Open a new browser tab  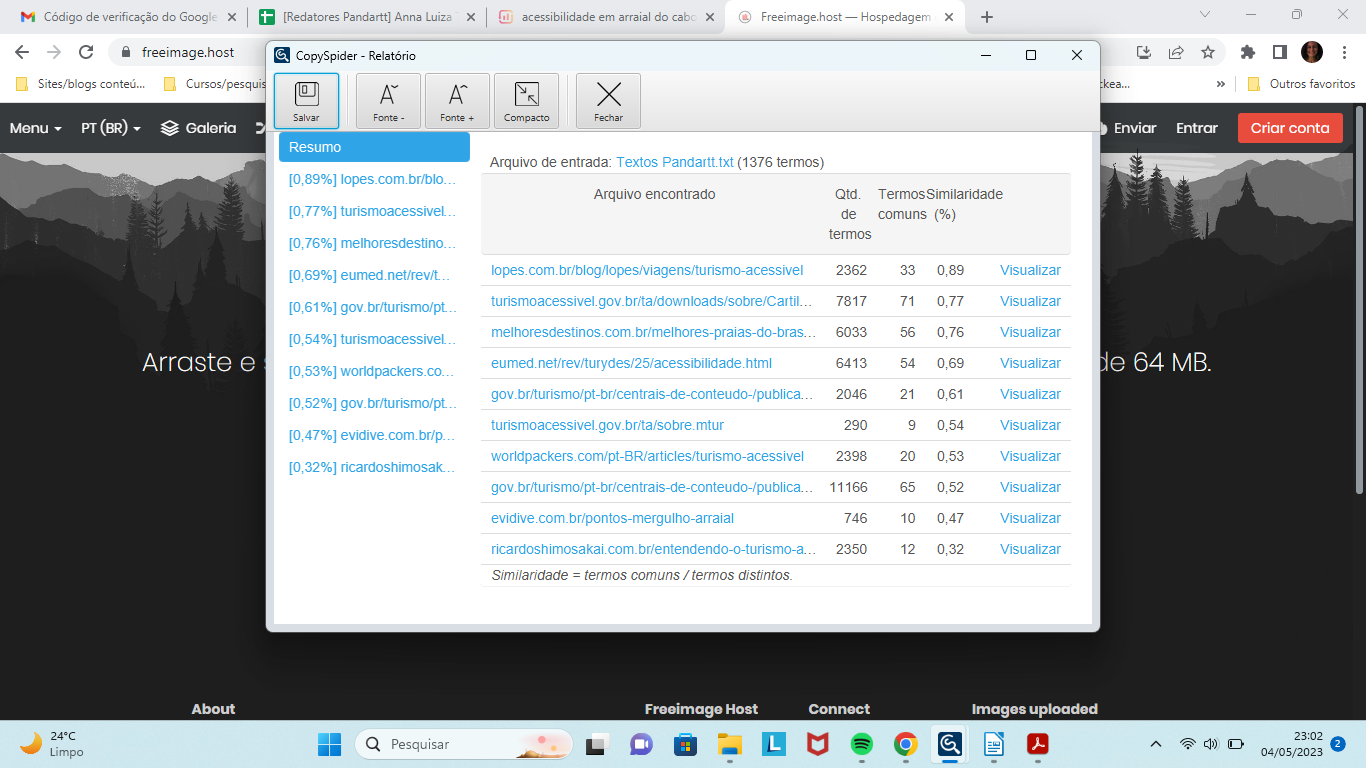click(987, 17)
